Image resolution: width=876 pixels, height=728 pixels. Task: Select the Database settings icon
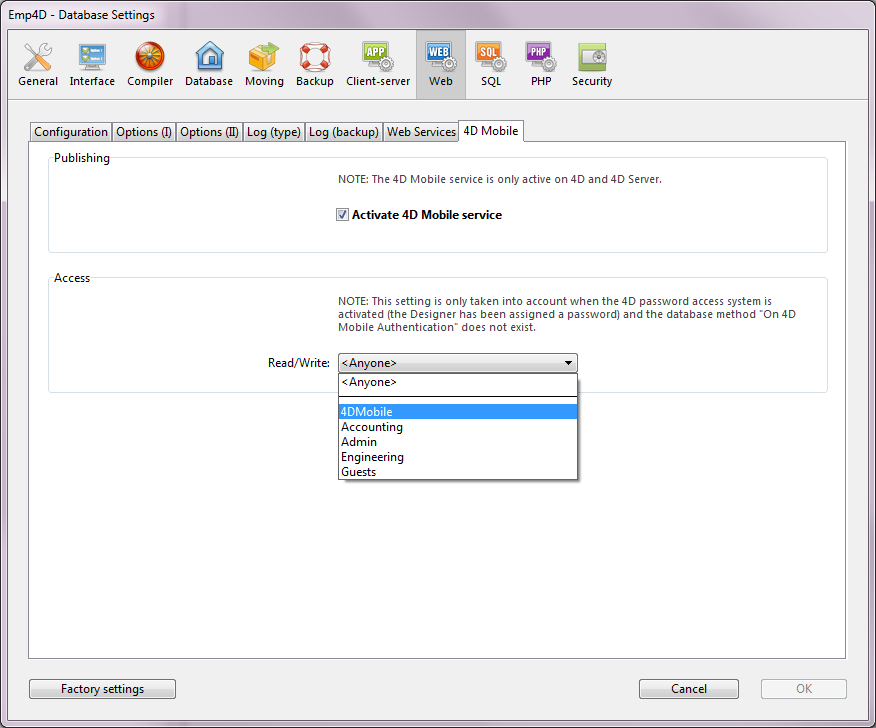click(x=209, y=64)
